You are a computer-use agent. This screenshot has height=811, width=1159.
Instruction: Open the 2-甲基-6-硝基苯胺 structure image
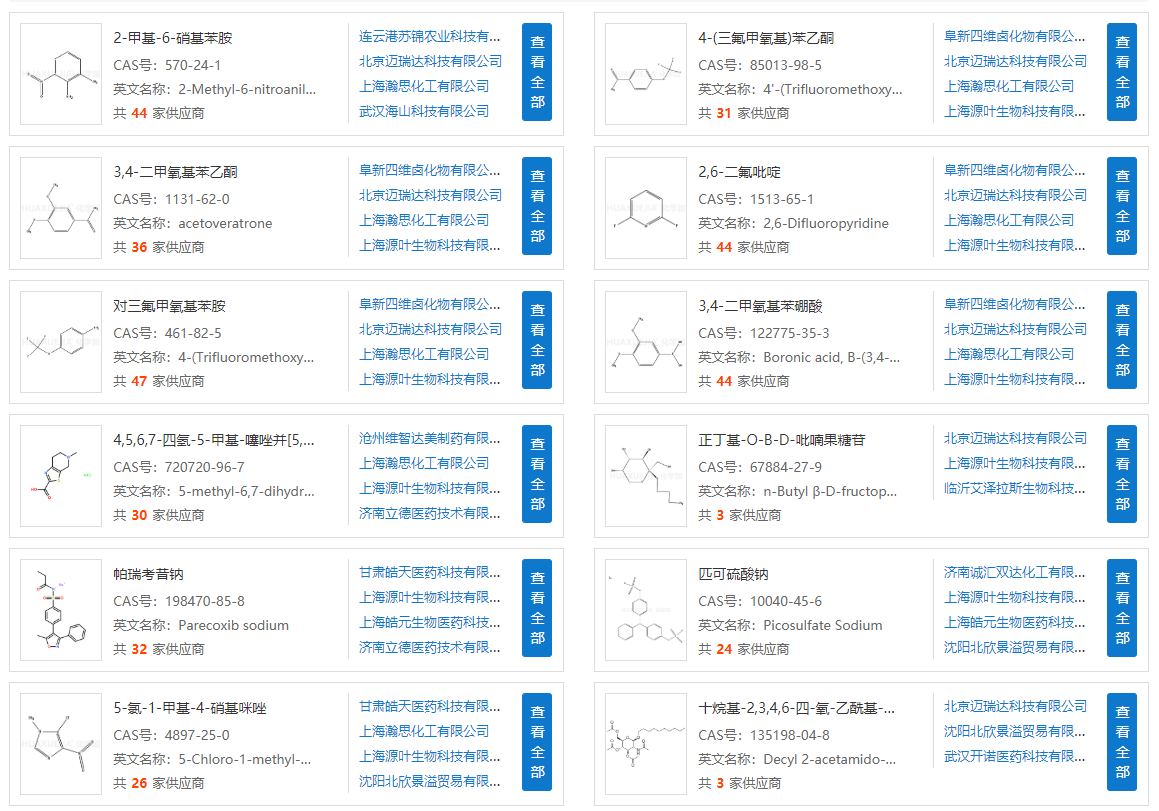tap(61, 74)
